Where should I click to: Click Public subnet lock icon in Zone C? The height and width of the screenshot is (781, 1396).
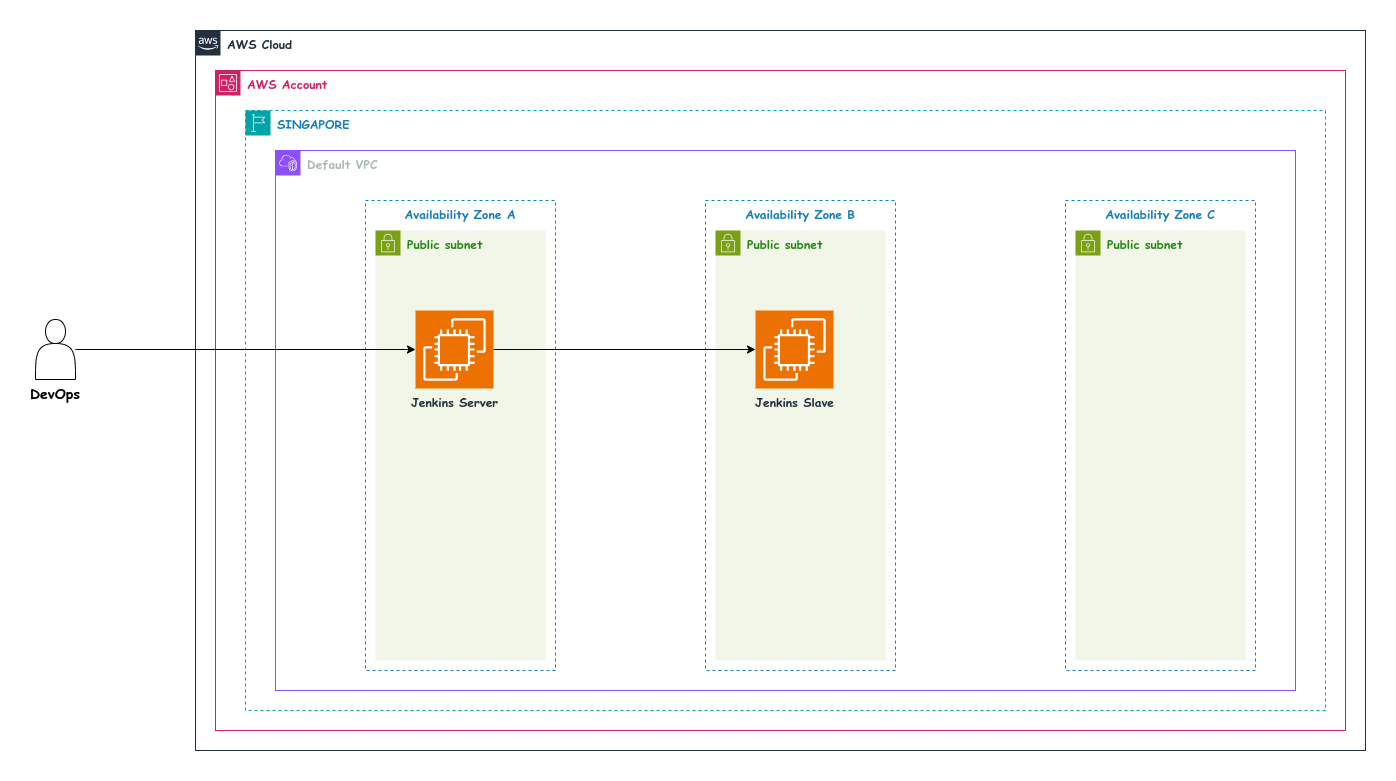pos(1088,243)
